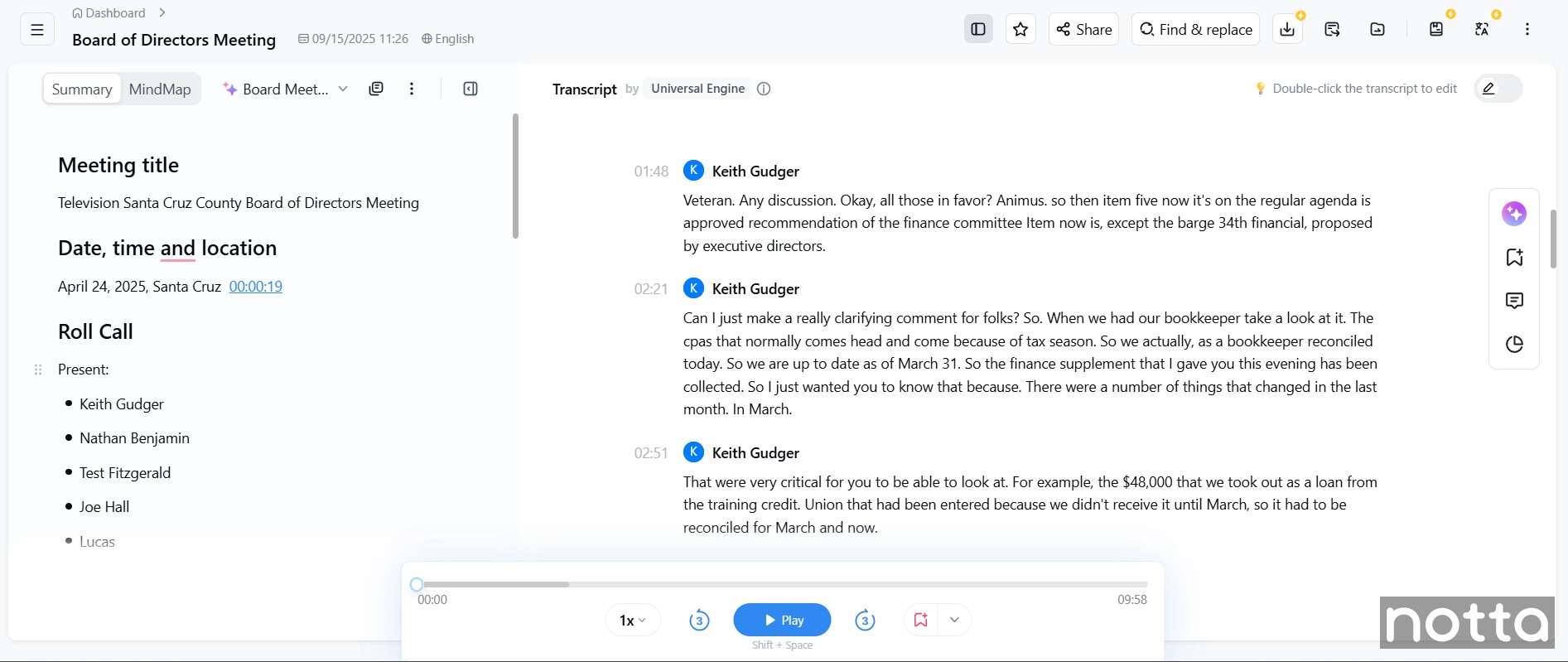This screenshot has width=1568, height=662.
Task: Select the Summary tab
Action: point(82,89)
